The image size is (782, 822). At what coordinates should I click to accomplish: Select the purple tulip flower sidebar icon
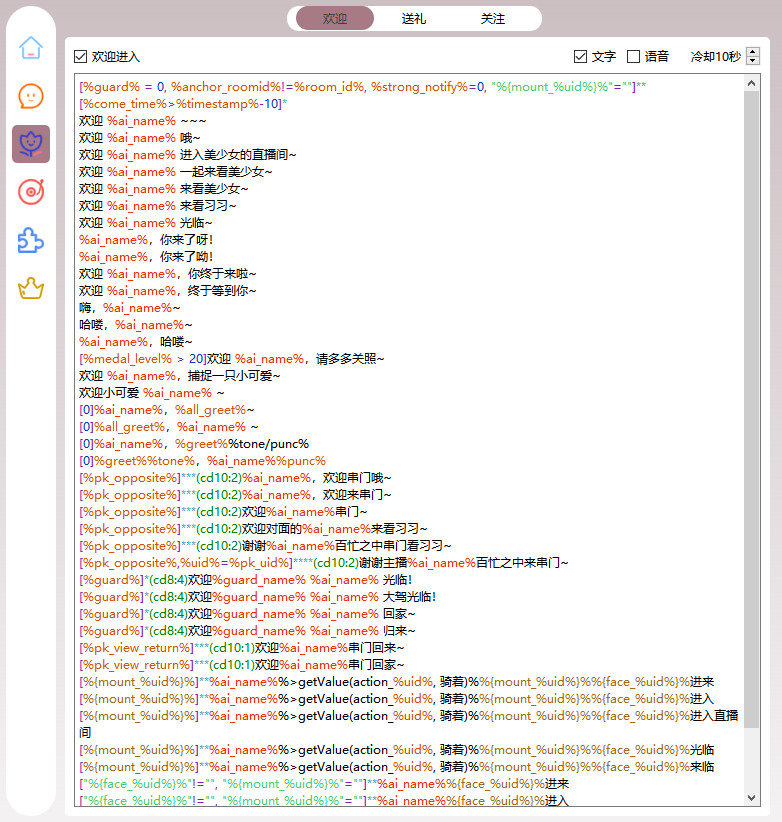pos(31,144)
